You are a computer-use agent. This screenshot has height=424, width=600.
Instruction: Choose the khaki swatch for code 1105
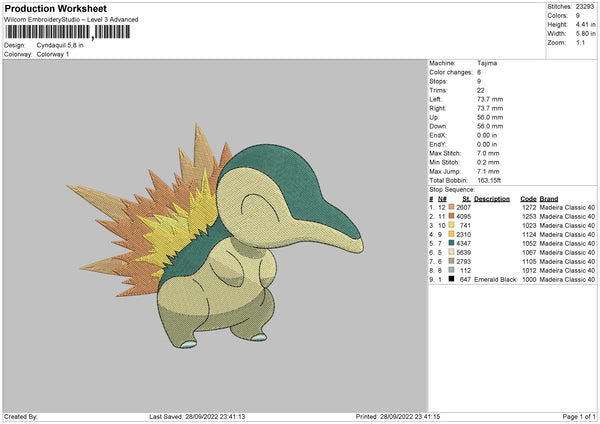[452, 261]
